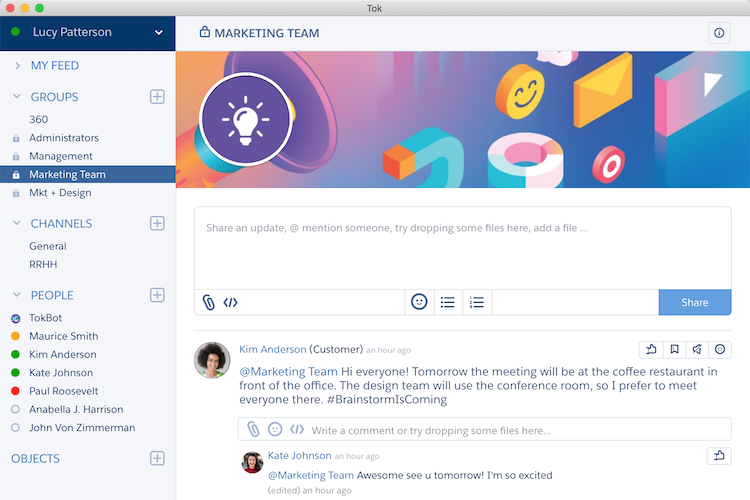Click the Groups section heading
Viewport: 750px width, 500px height.
tap(55, 97)
